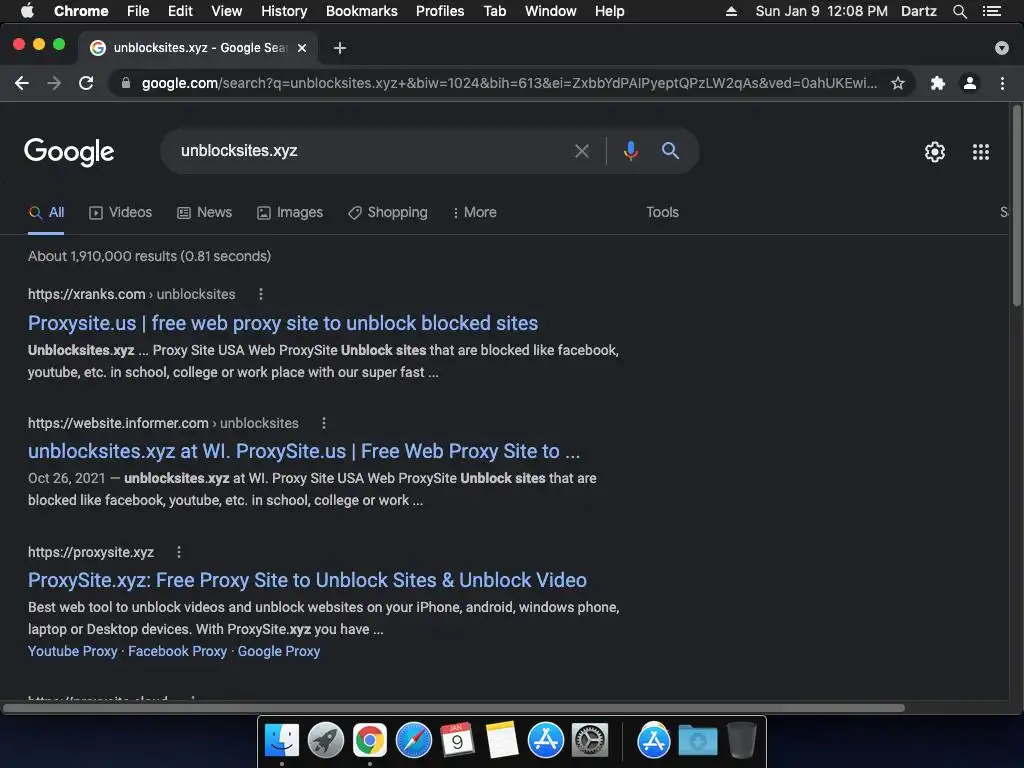Screen dimensions: 1024x768
Task: Go back using the browser back arrow
Action: pyautogui.click(x=22, y=83)
